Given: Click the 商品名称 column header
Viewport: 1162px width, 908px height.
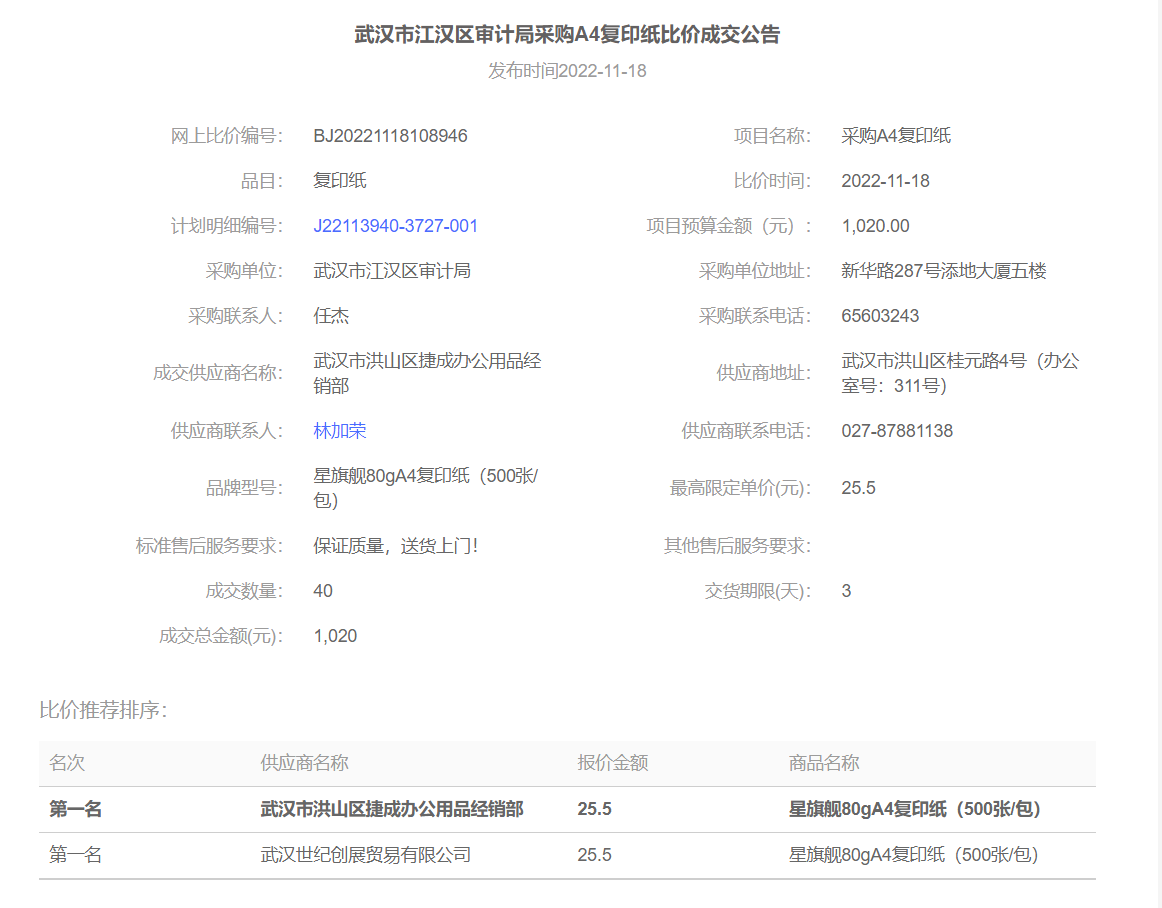Looking at the screenshot, I should click(x=823, y=763).
